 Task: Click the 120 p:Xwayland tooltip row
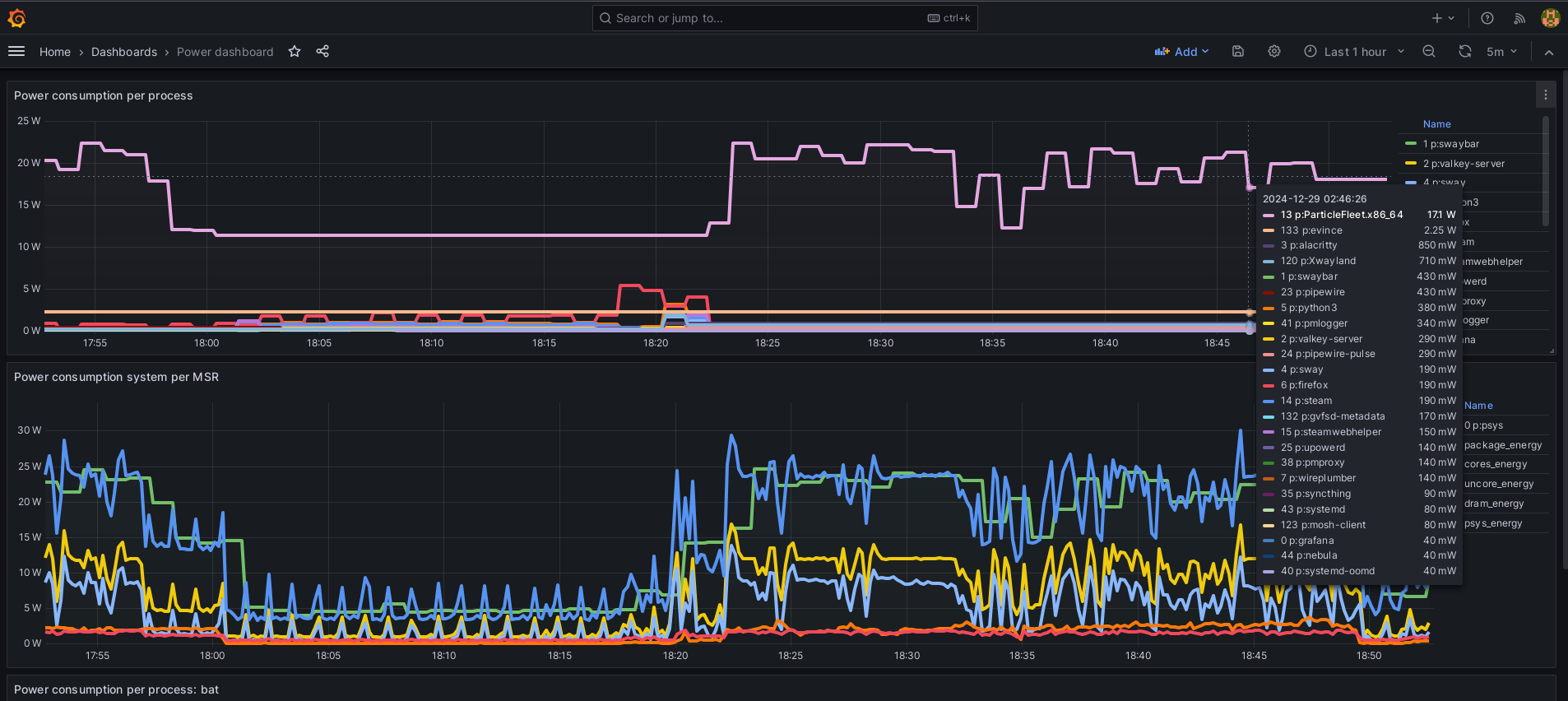coord(1359,261)
